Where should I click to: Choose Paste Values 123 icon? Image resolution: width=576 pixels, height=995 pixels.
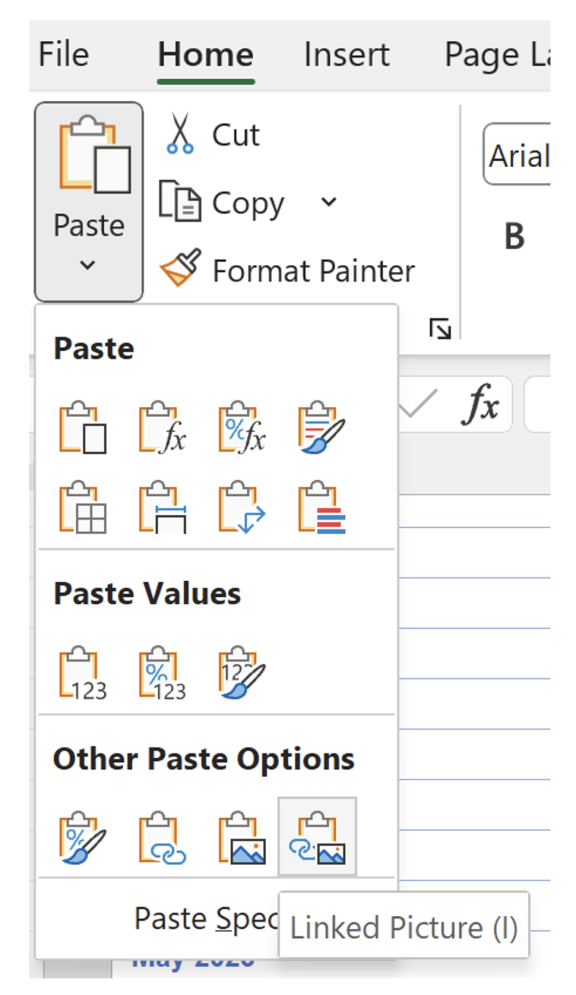pyautogui.click(x=82, y=673)
